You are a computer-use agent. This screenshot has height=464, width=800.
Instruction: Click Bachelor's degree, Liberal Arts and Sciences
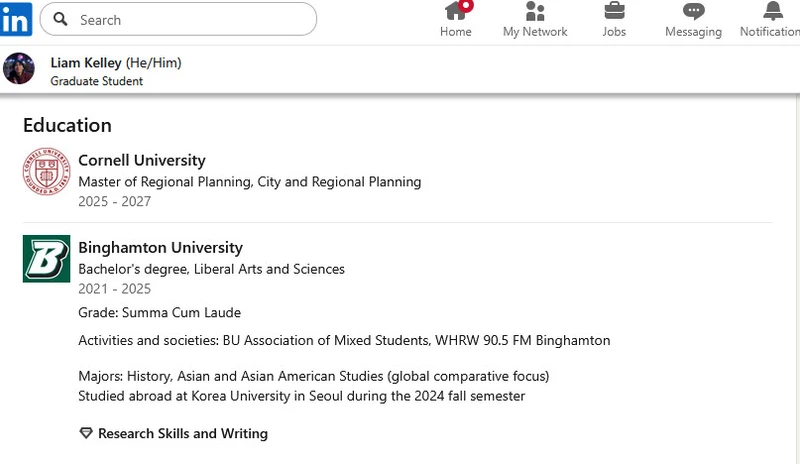[x=211, y=269]
